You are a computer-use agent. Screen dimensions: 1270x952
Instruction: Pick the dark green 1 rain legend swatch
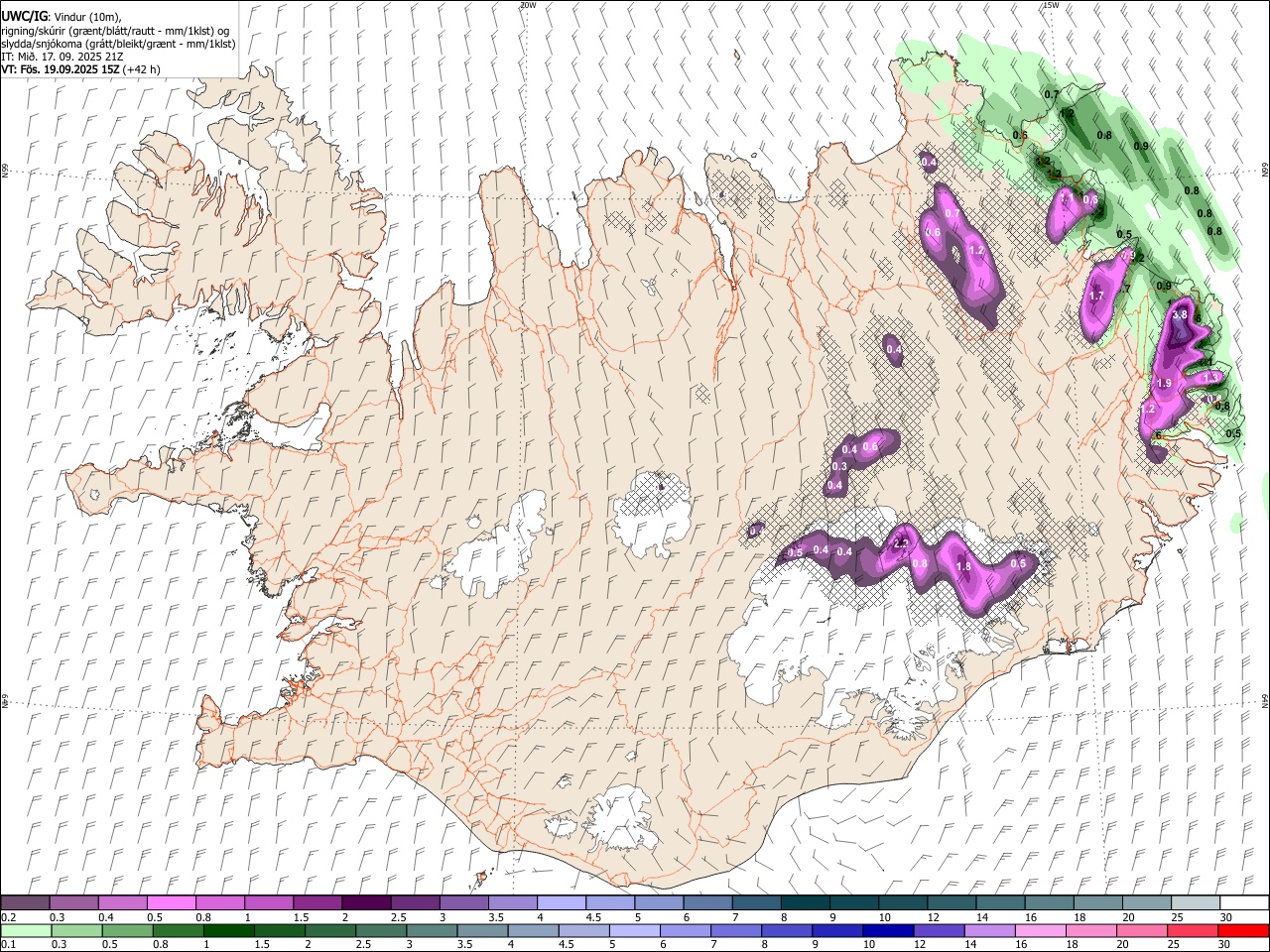[x=230, y=930]
